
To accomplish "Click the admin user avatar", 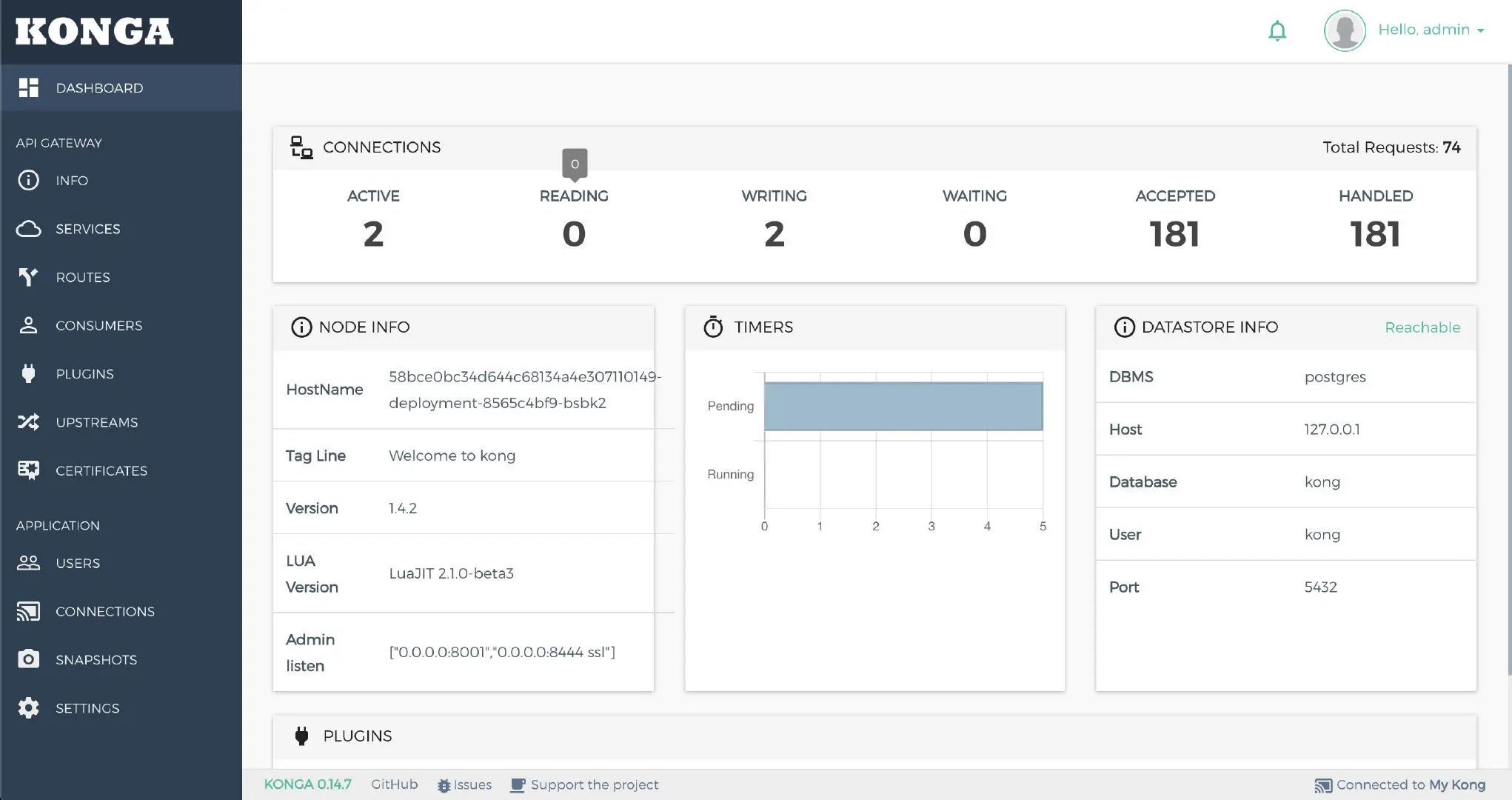I will (1345, 30).
